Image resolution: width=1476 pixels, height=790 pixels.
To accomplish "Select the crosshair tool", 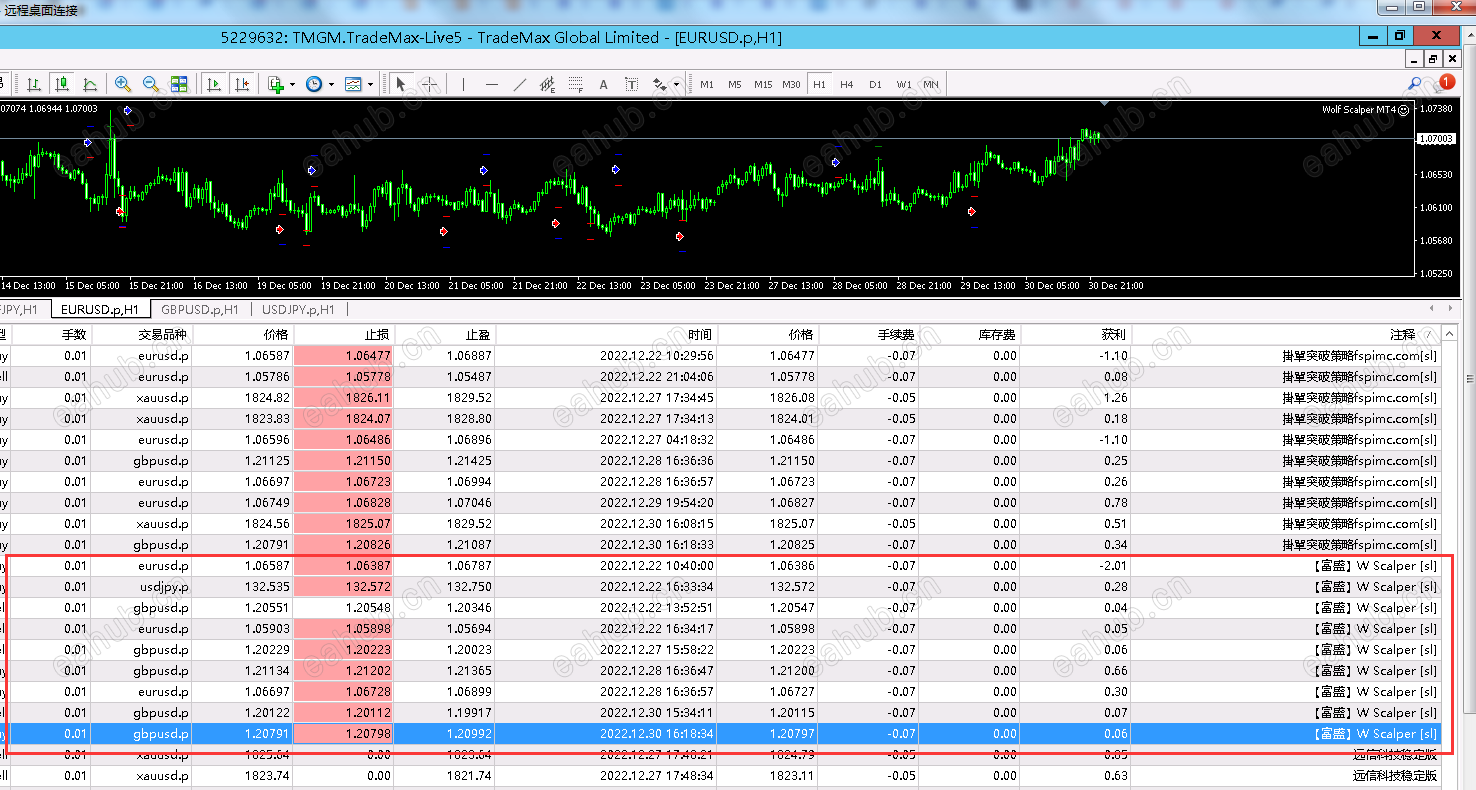I will [429, 84].
